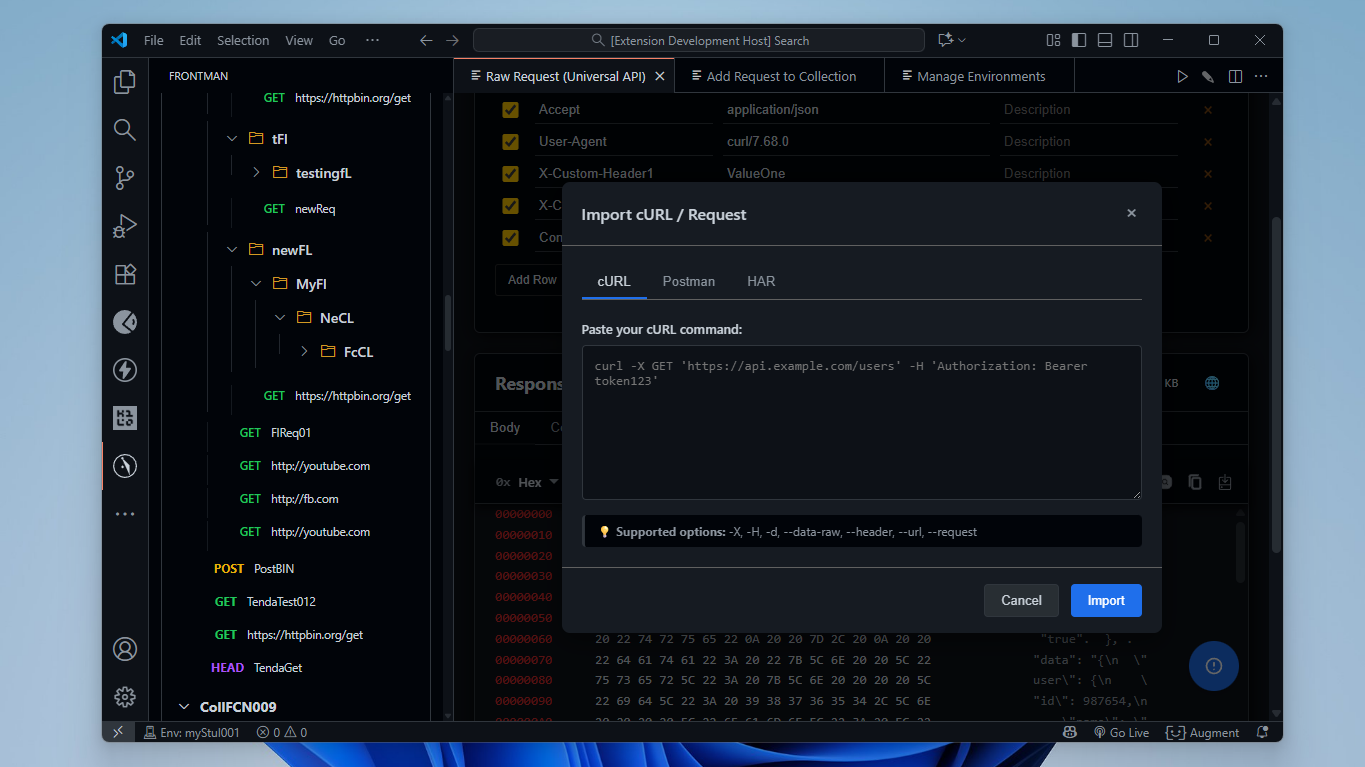Open the Run and Debug view

(x=125, y=226)
